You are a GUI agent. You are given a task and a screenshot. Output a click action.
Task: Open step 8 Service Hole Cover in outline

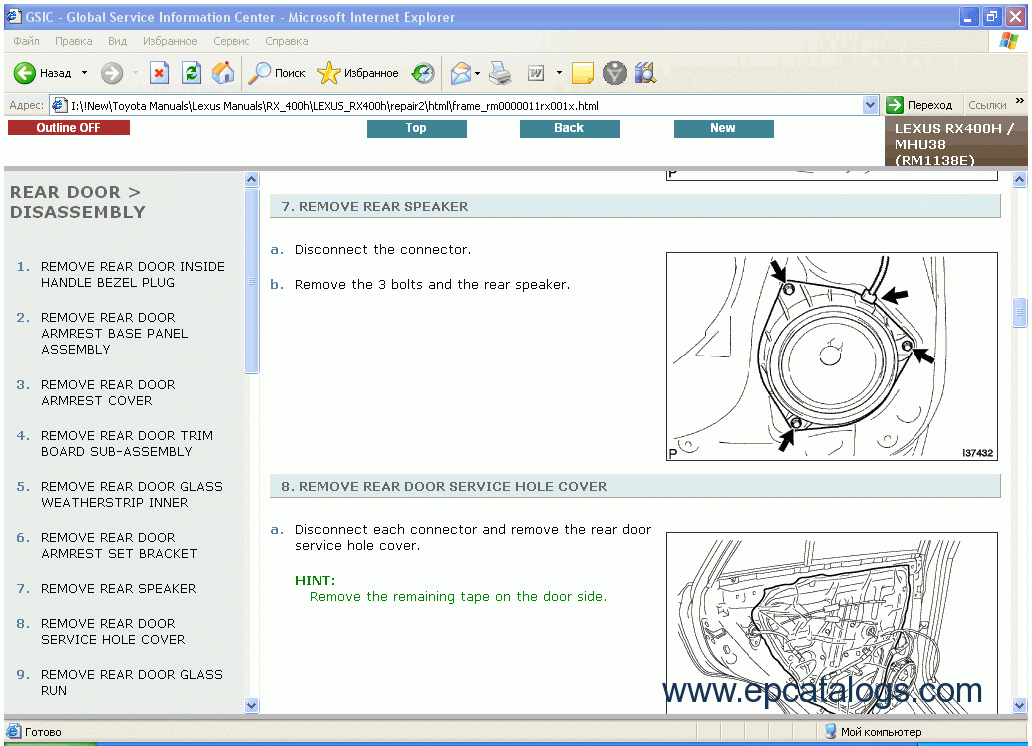[x=113, y=631]
